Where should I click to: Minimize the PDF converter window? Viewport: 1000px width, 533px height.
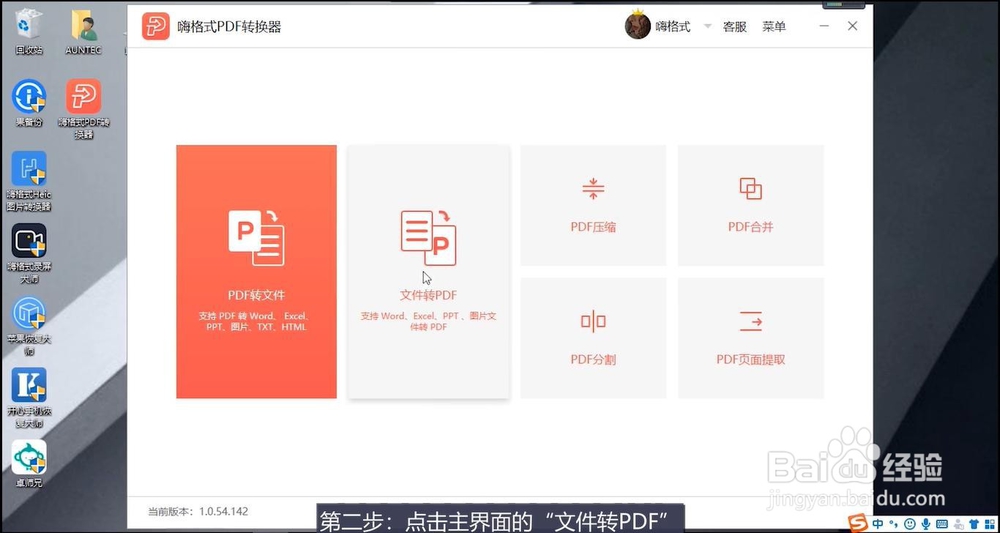point(824,26)
